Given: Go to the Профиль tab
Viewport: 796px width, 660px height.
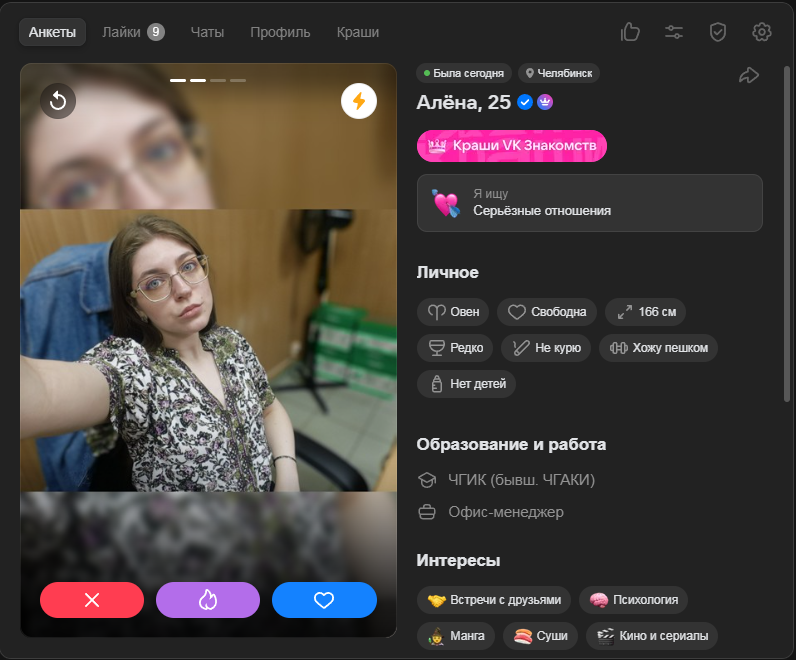Looking at the screenshot, I should click(280, 32).
